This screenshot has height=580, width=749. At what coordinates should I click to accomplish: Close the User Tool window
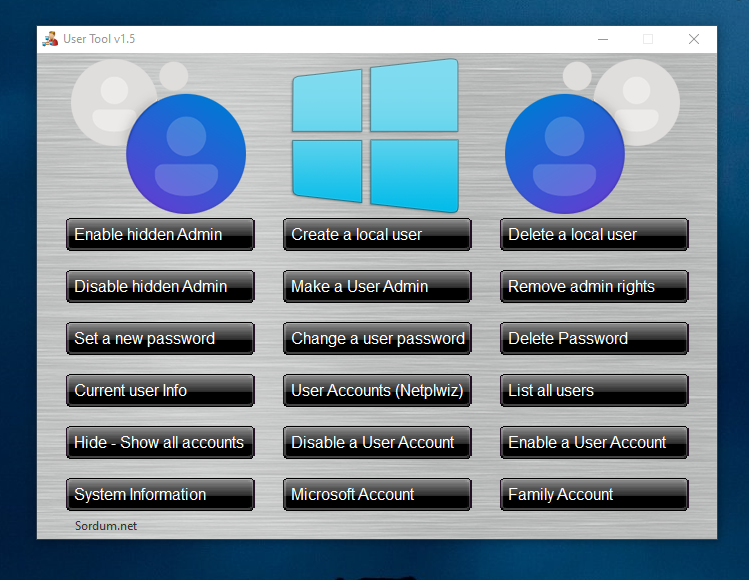click(x=694, y=39)
